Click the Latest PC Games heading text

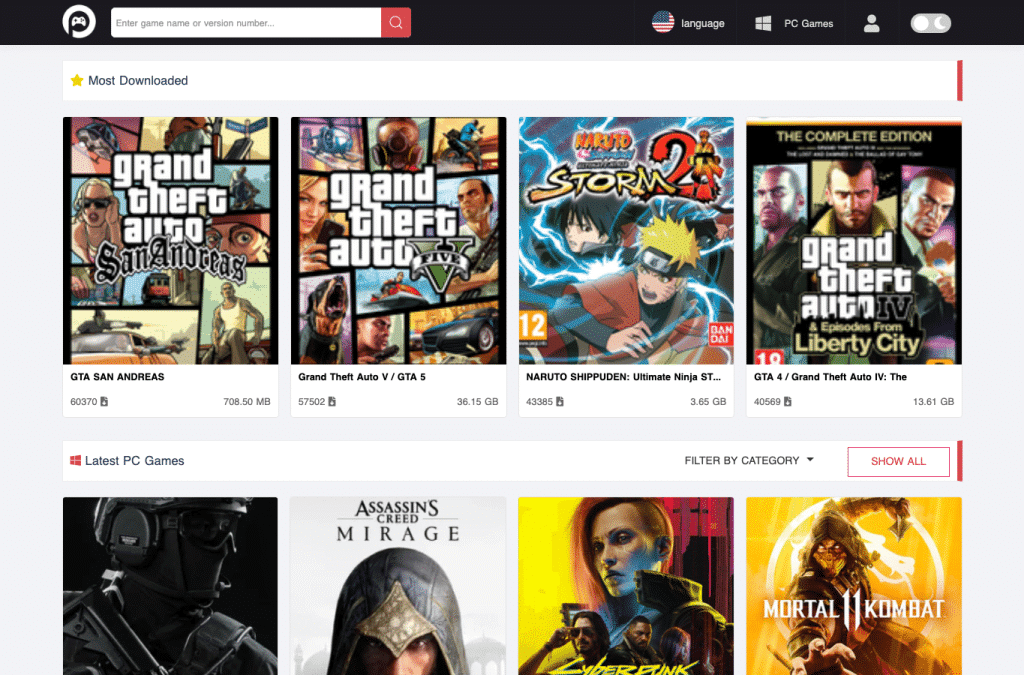point(135,460)
